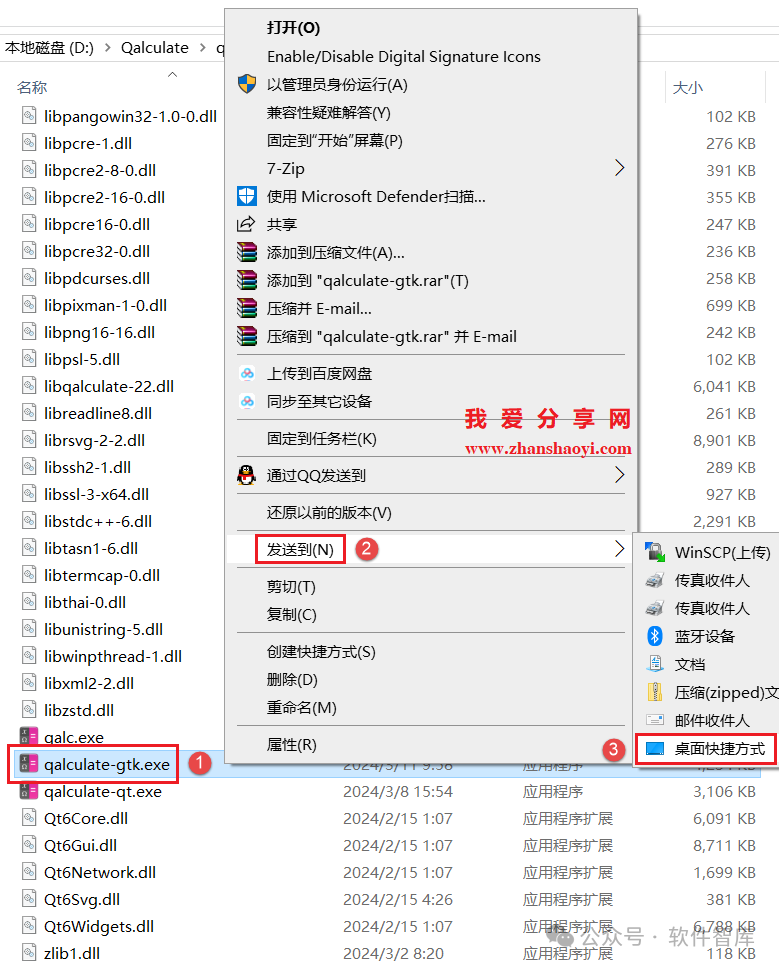
Task: Select Desktop shortcut (桌面快捷方式) option
Action: [718, 748]
